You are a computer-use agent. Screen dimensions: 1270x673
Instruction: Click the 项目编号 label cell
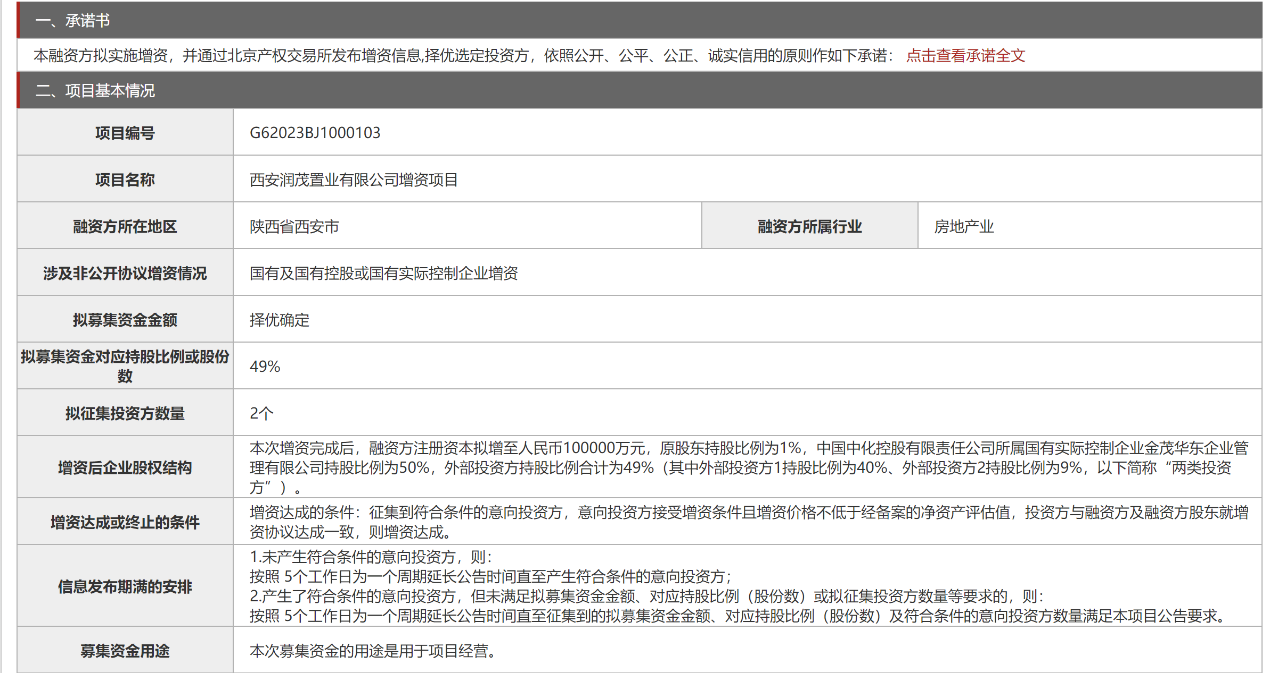(x=125, y=133)
